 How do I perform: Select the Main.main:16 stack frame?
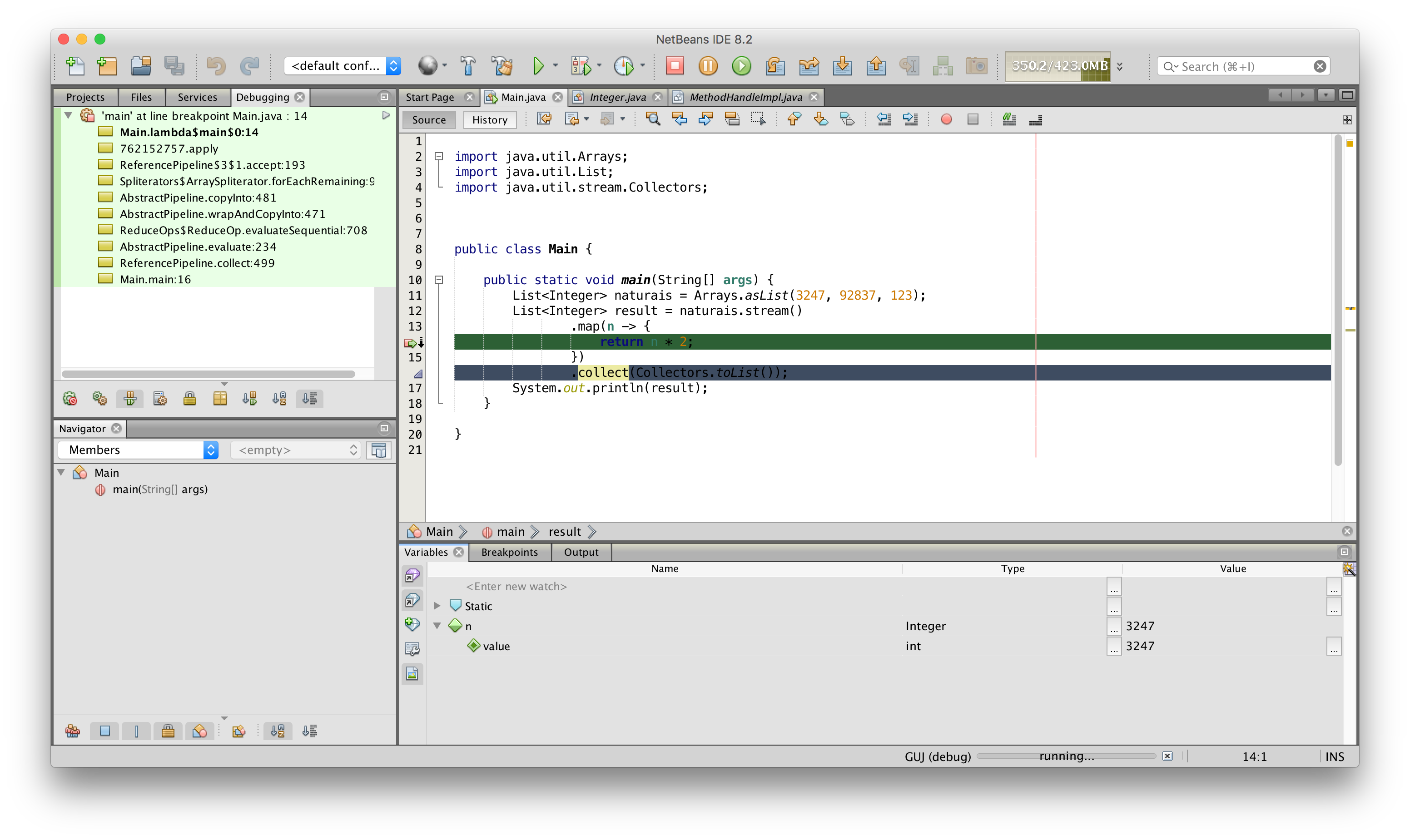click(x=155, y=279)
